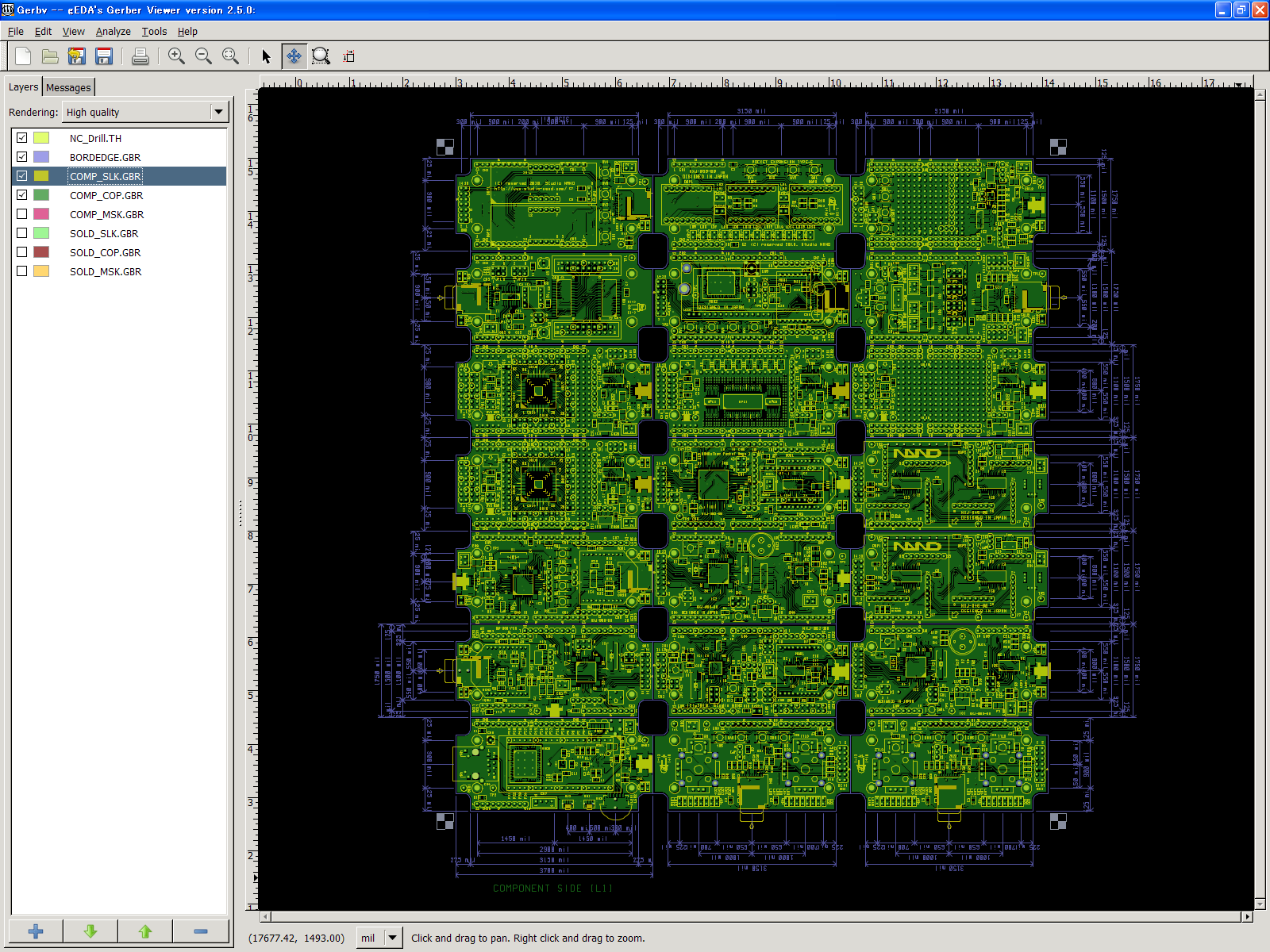The width and height of the screenshot is (1270, 952).
Task: Select the SOLD_SLK.GBR layer row
Action: click(104, 233)
